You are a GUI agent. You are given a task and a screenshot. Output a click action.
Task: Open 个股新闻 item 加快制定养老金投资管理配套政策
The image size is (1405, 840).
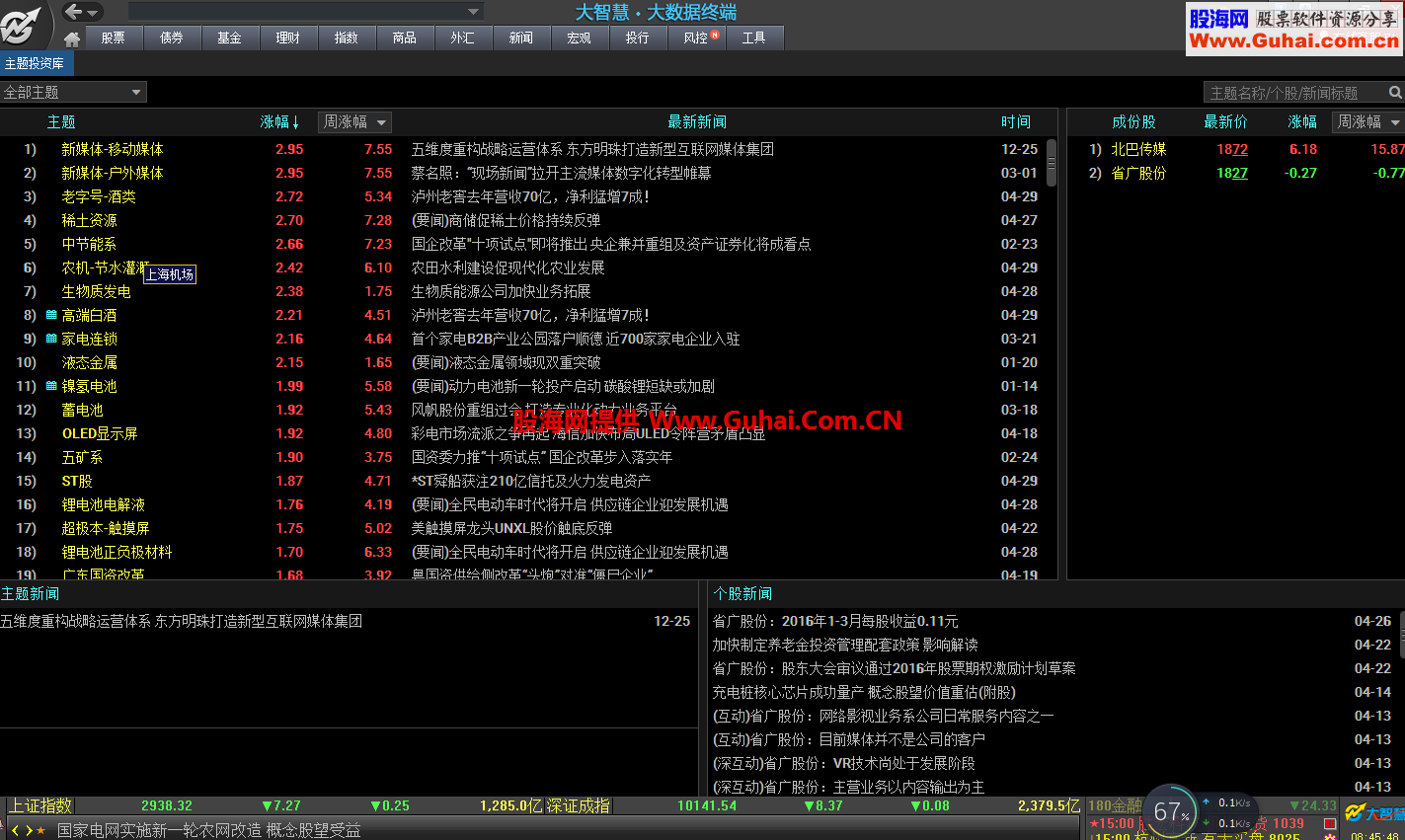click(x=845, y=645)
